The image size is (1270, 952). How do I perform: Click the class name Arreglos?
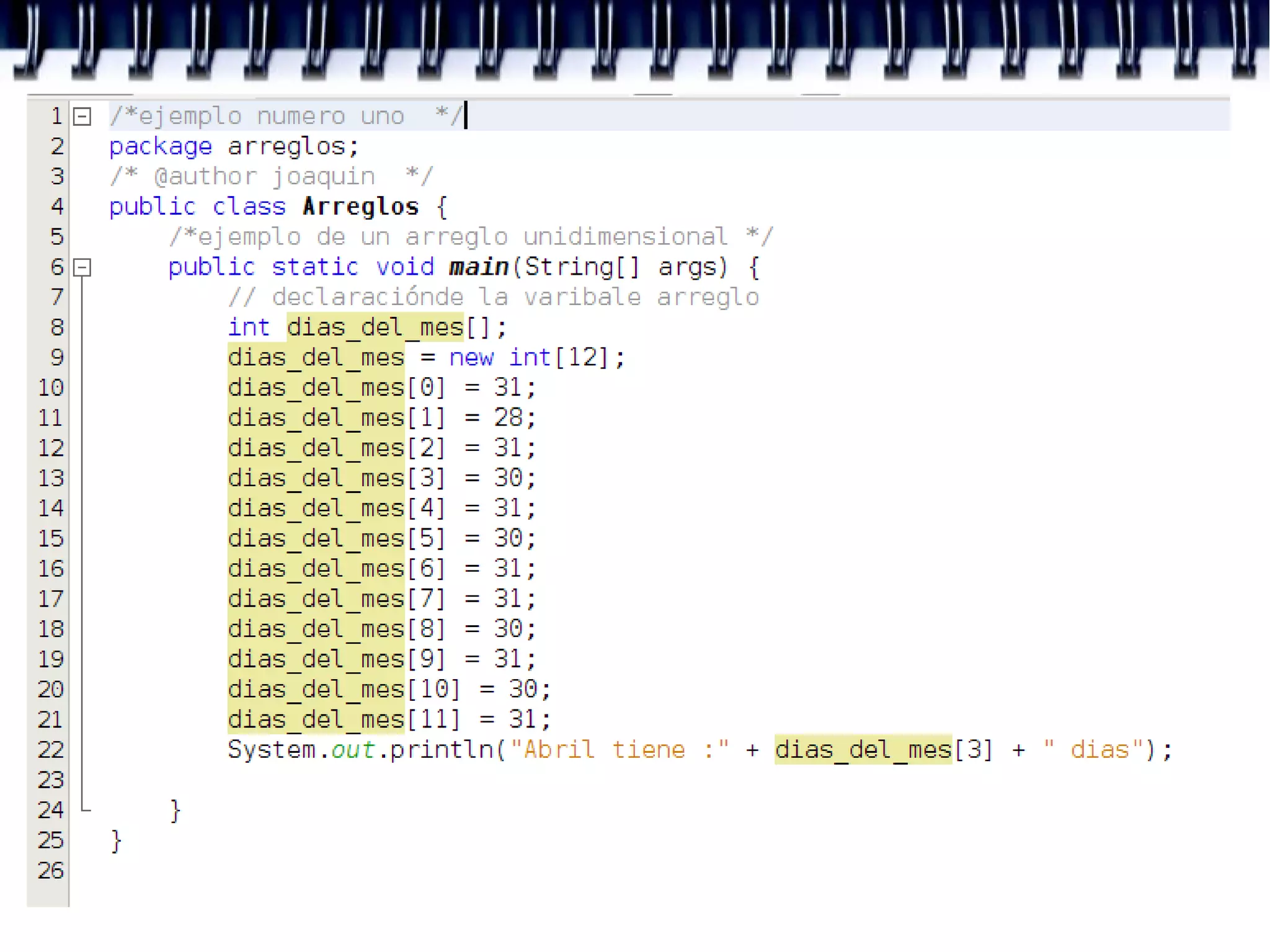coord(360,207)
